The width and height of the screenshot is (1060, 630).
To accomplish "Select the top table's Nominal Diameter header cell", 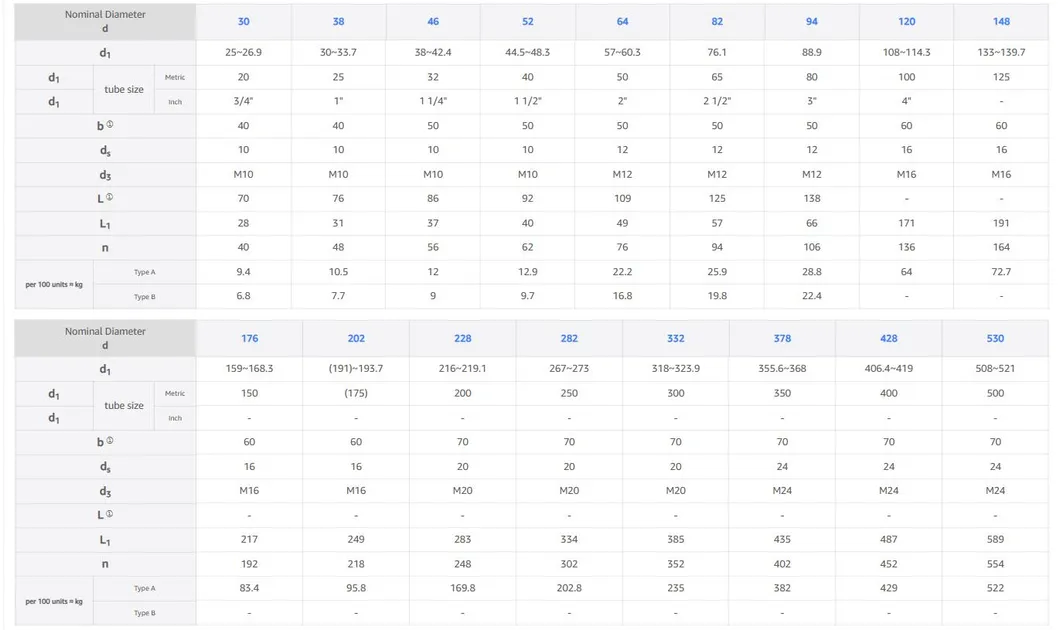I will point(105,22).
